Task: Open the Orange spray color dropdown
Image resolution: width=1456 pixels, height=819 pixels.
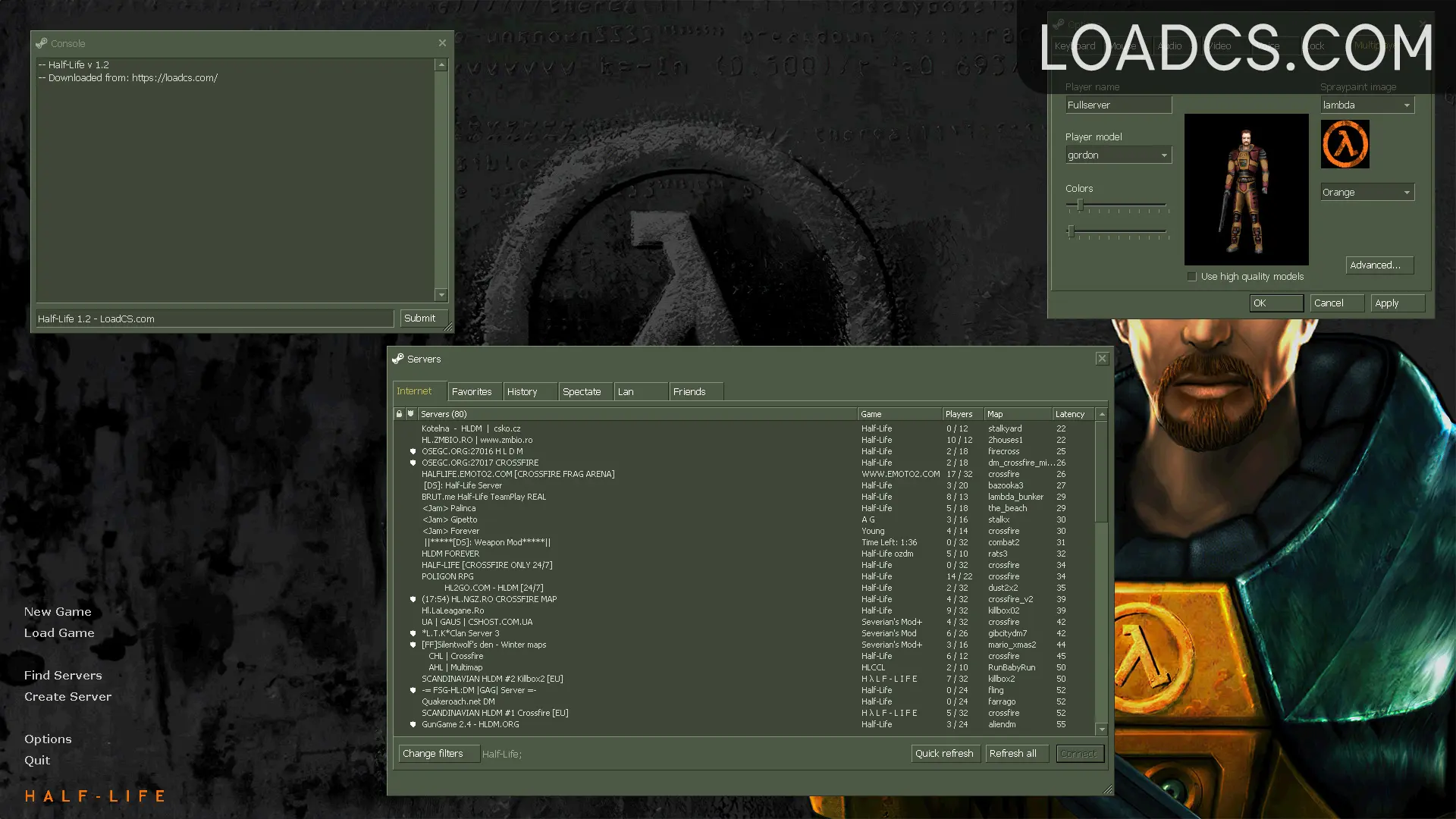Action: (1367, 193)
